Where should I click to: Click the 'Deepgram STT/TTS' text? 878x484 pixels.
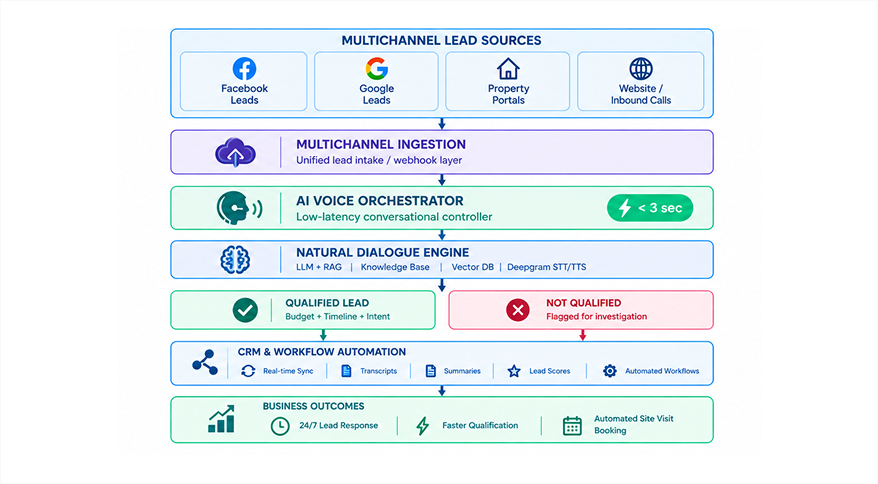click(547, 267)
